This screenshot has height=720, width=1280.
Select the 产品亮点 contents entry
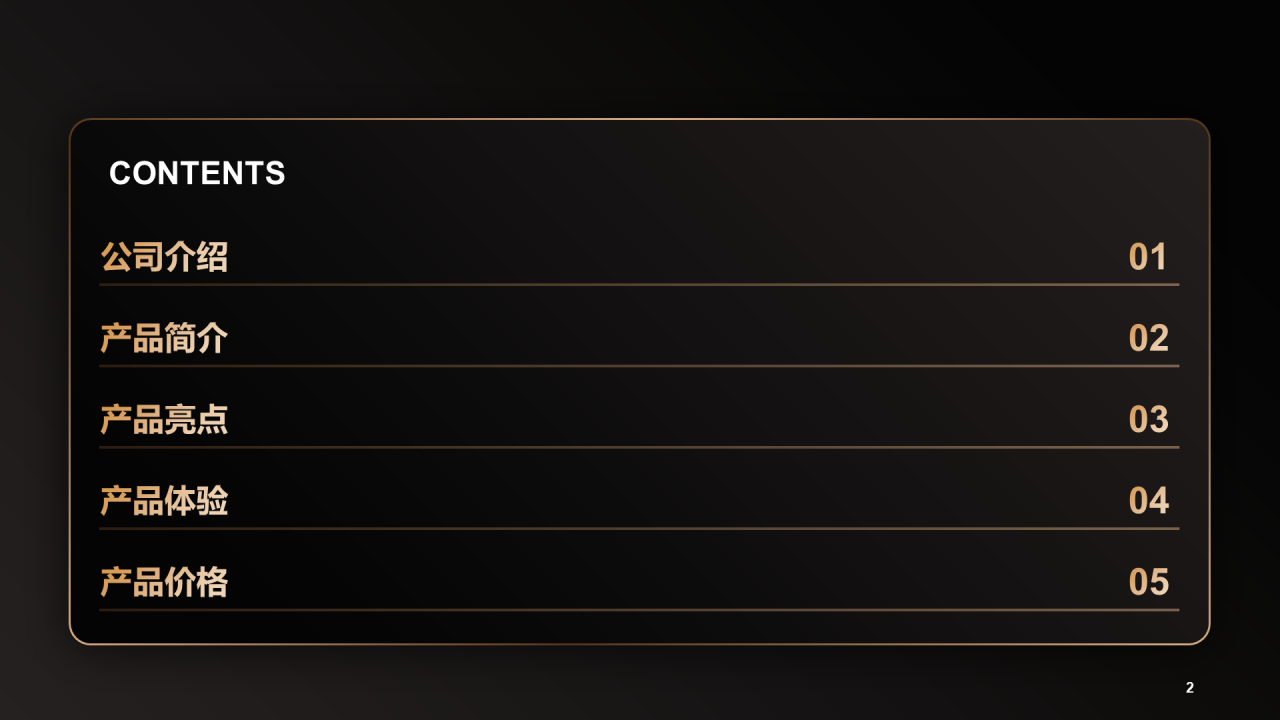(x=164, y=419)
